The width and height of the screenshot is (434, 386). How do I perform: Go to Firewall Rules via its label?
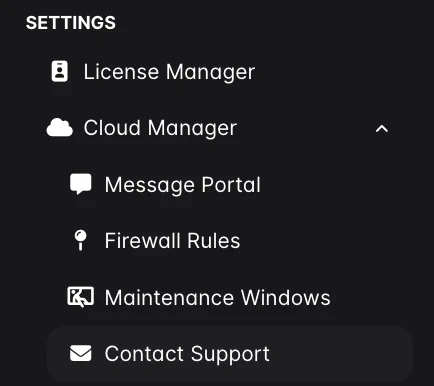coord(172,241)
